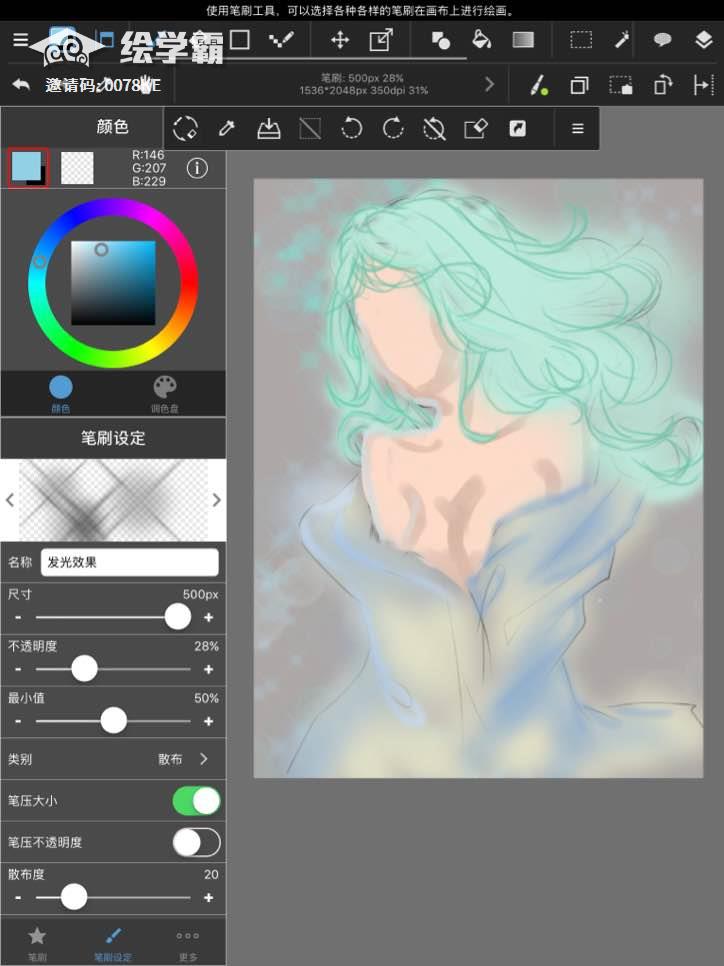Switch to the 调色盘 tab
Screen dimensions: 724x966
point(165,393)
